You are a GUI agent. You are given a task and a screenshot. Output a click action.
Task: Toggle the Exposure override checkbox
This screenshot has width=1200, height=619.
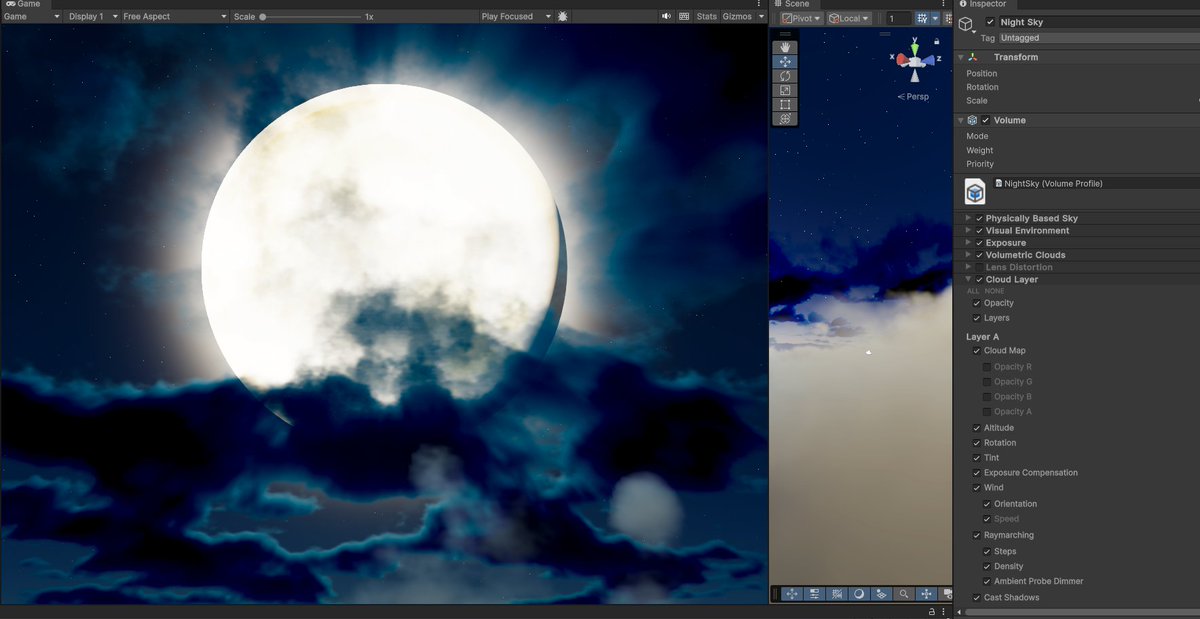coord(980,243)
